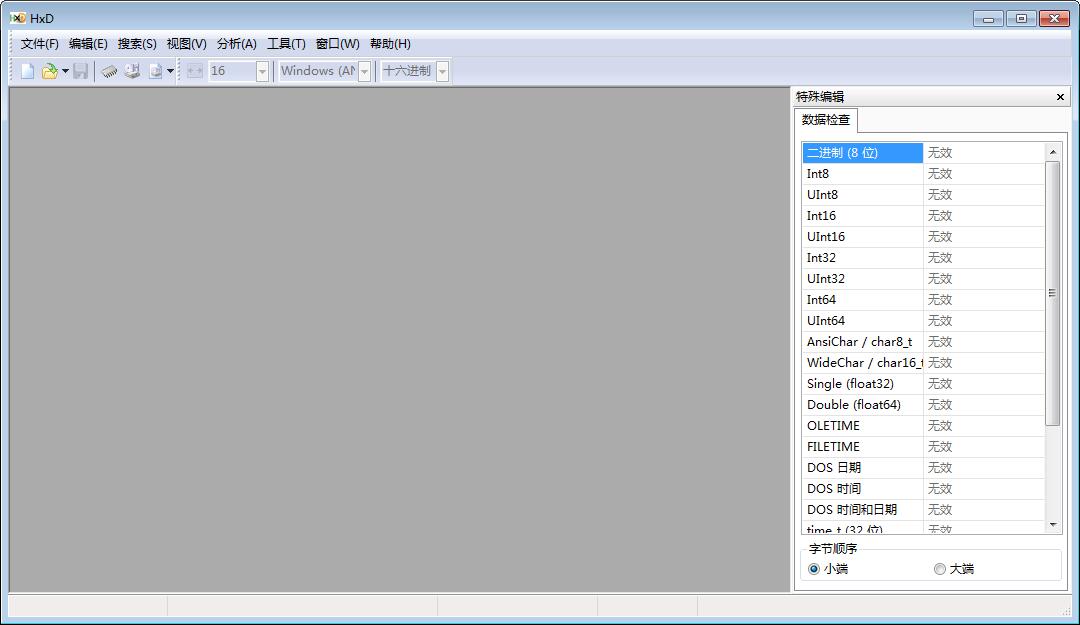Open disk icon in toolbar
Image resolution: width=1080 pixels, height=625 pixels.
click(x=132, y=71)
